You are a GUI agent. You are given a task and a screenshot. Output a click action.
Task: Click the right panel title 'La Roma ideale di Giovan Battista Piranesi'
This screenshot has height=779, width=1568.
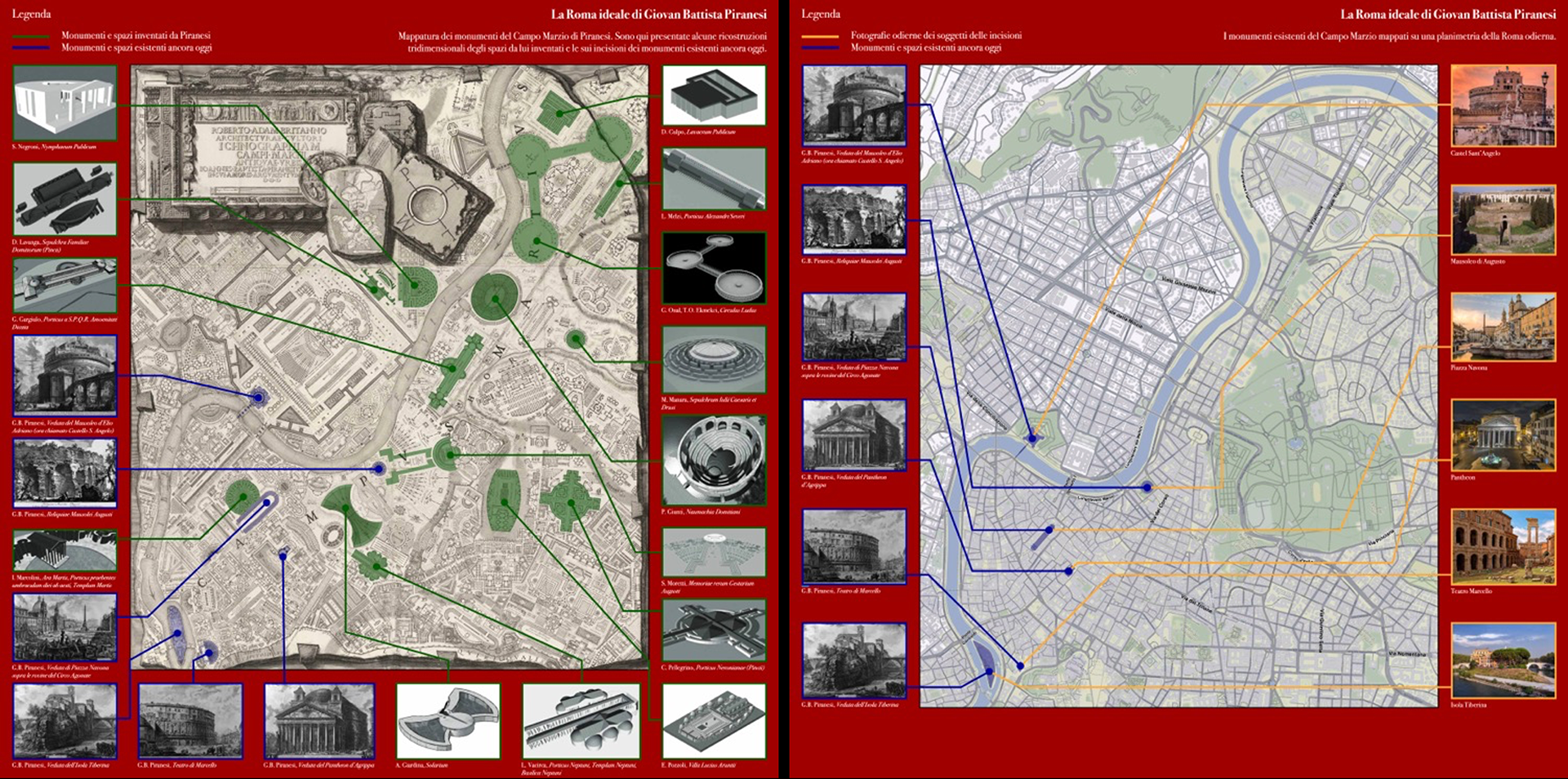coord(1448,14)
